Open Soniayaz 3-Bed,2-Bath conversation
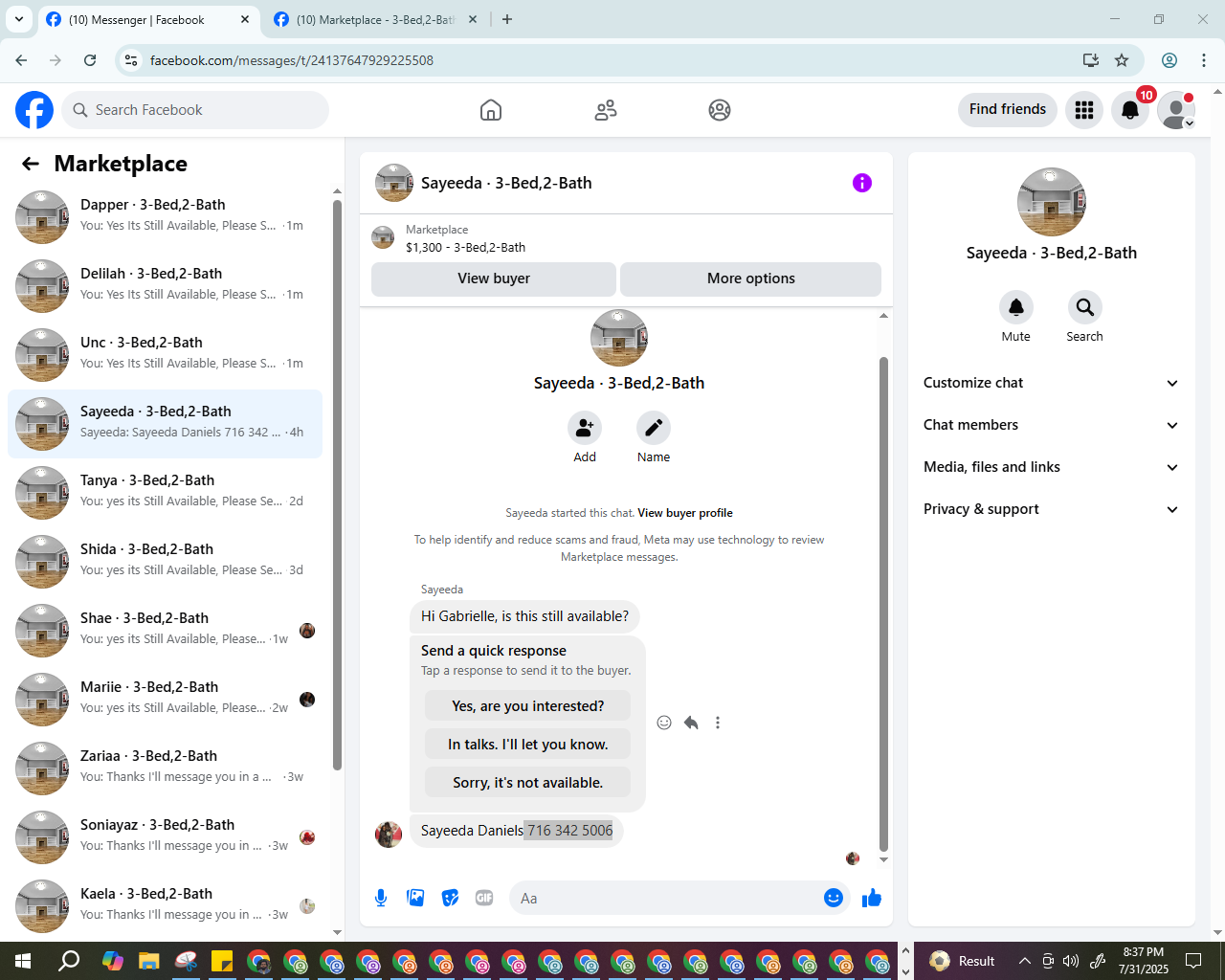The height and width of the screenshot is (980, 1225). (x=165, y=837)
